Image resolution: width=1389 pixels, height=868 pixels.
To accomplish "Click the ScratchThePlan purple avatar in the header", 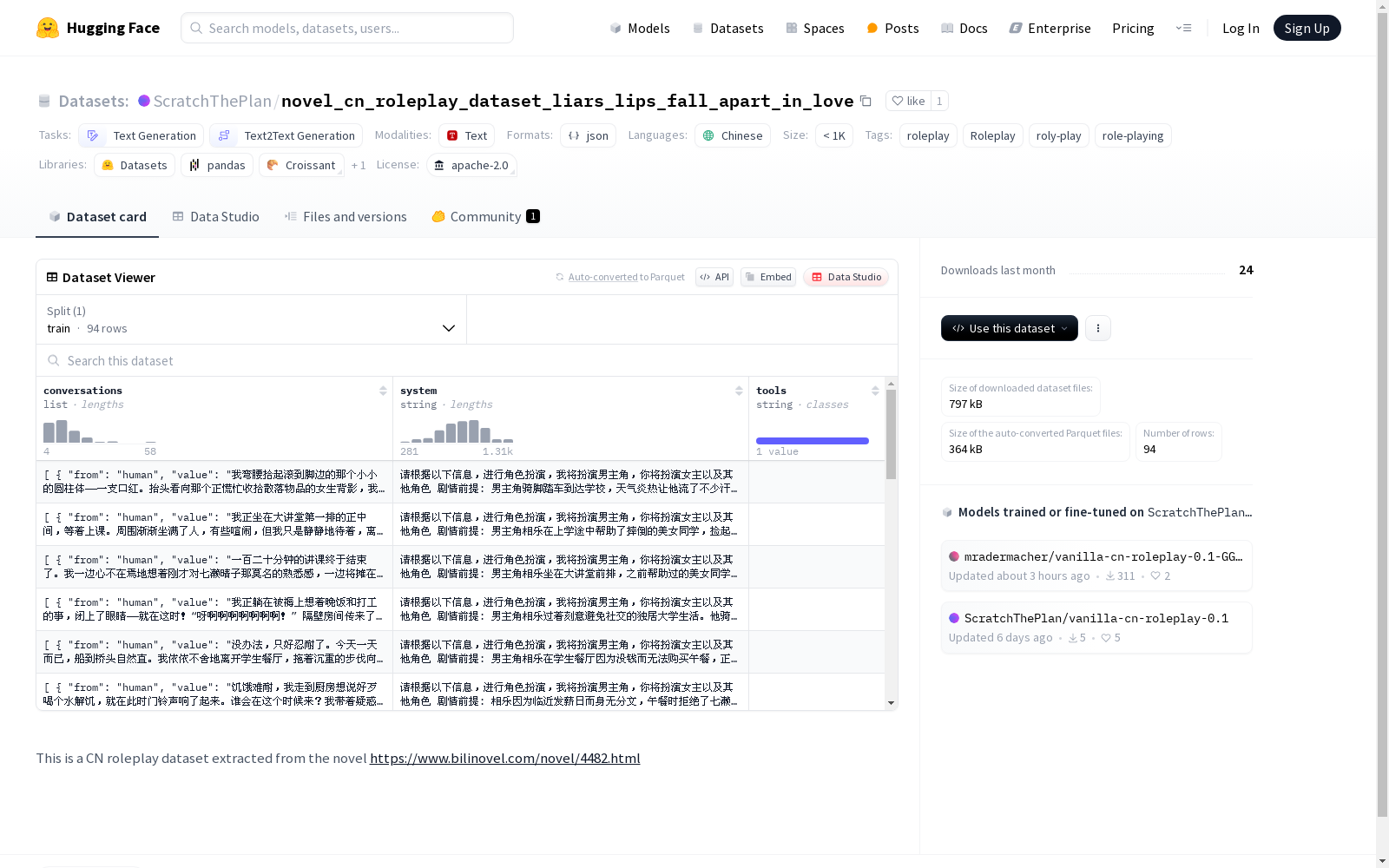I will pyautogui.click(x=144, y=101).
